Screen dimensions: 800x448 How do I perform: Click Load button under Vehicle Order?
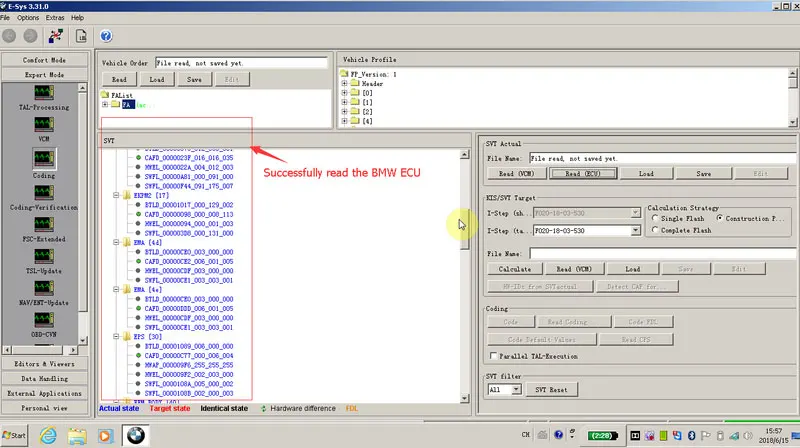click(157, 79)
